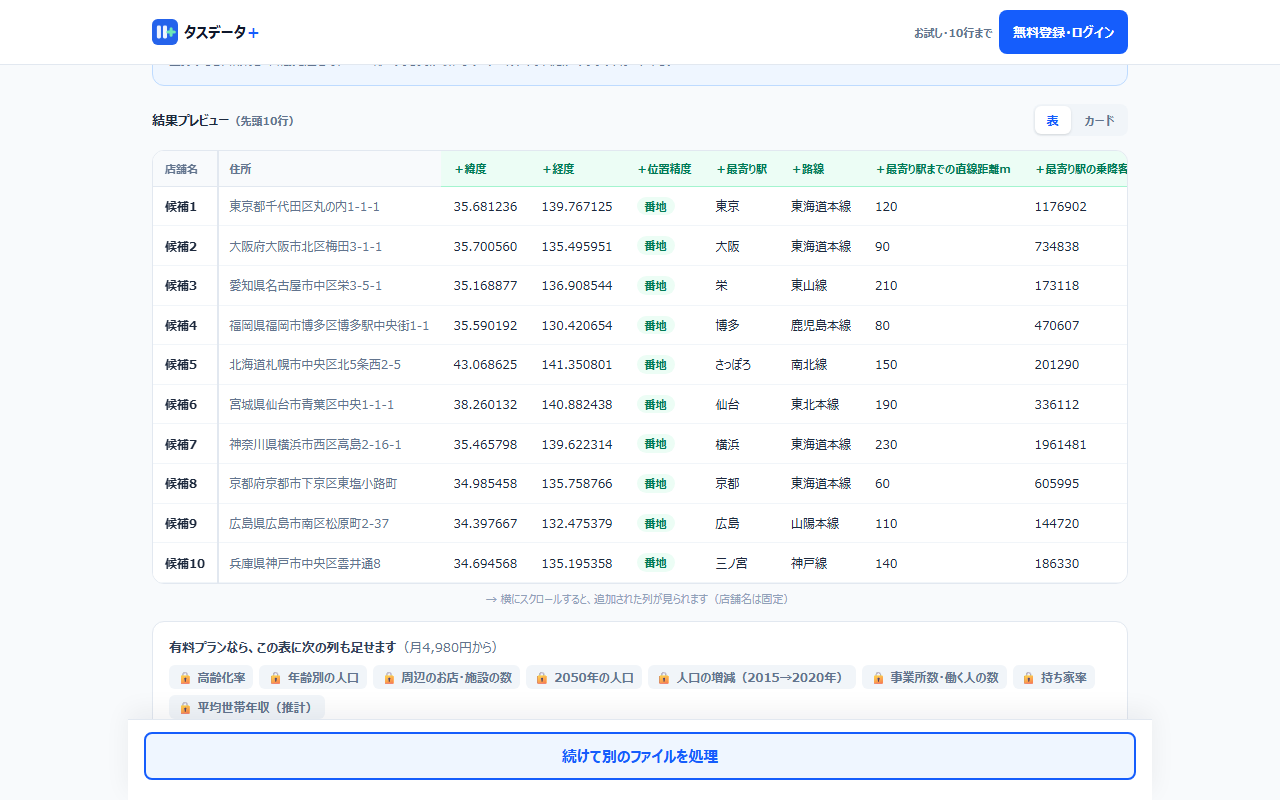Click the ＋最寄り駅 column header
This screenshot has height=800, width=1280.
(741, 169)
